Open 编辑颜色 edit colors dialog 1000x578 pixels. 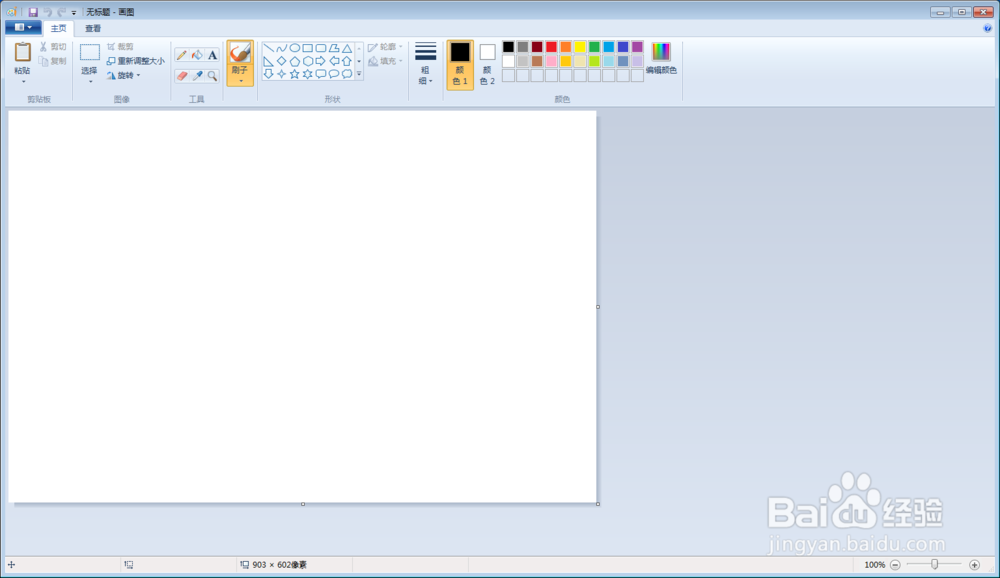pos(661,59)
